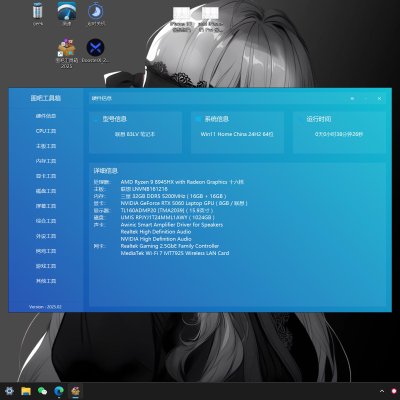
Task: Open 磁盘工具 in the sidebar
Action: point(46,191)
